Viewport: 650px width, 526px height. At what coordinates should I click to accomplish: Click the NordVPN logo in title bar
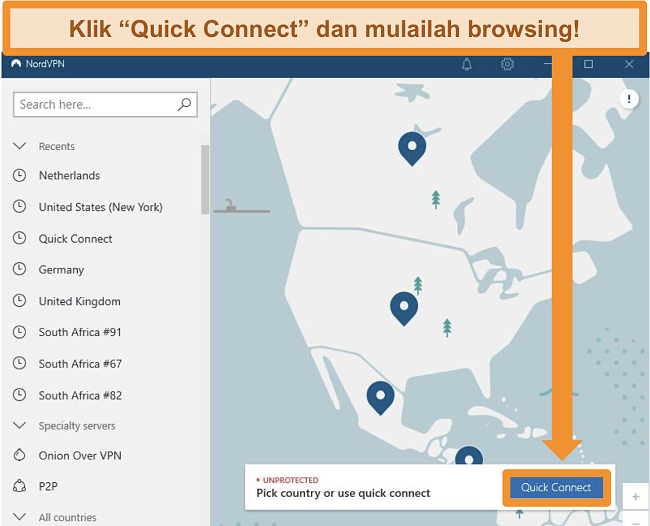pyautogui.click(x=16, y=64)
